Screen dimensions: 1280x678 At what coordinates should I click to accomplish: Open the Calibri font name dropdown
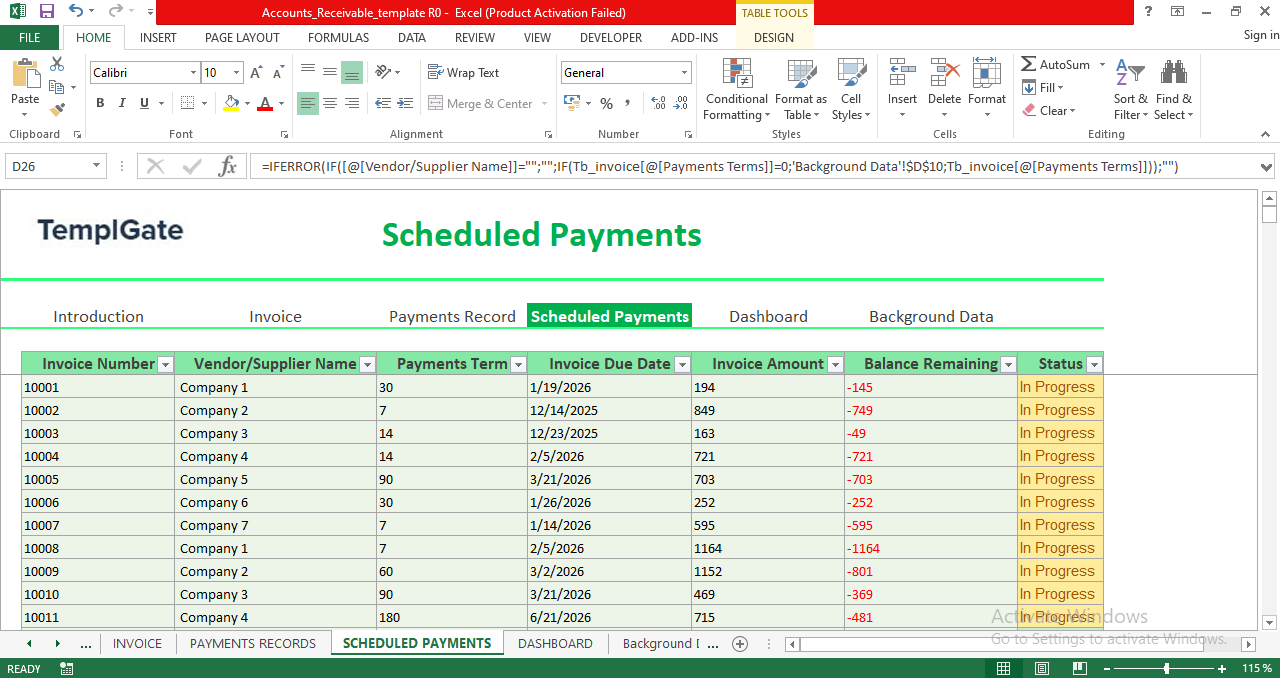tap(193, 73)
